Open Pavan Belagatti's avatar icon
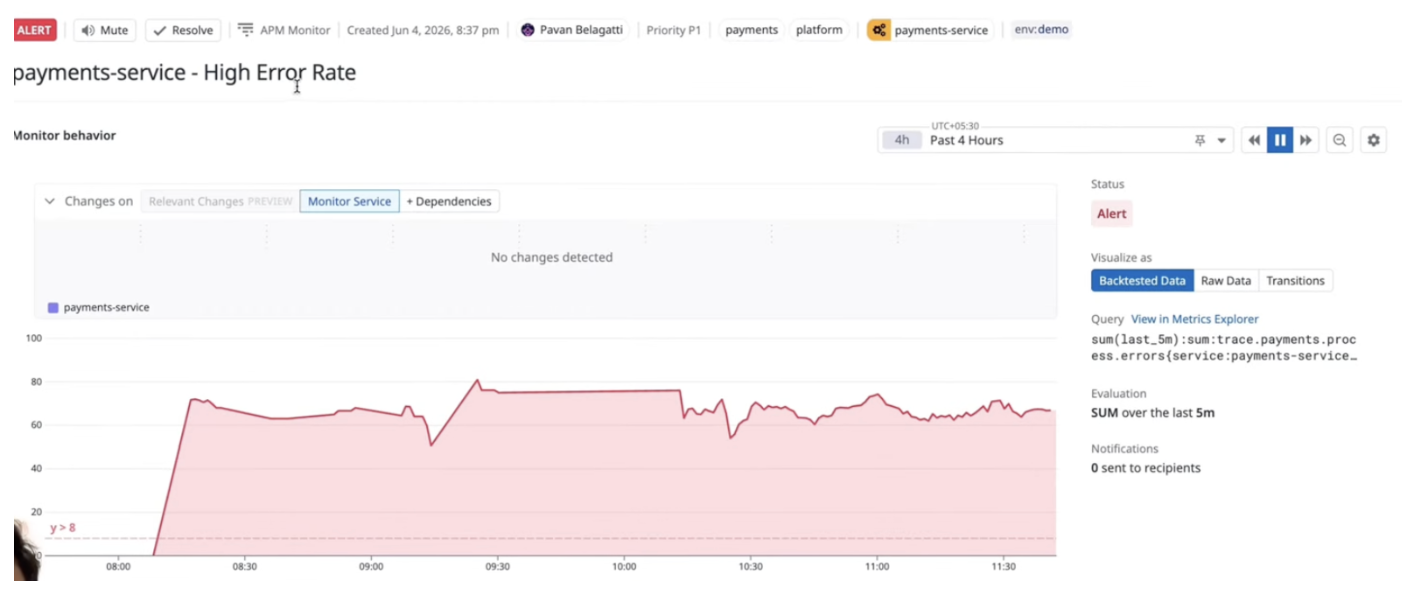The width and height of the screenshot is (1402, 590). pyautogui.click(x=528, y=30)
